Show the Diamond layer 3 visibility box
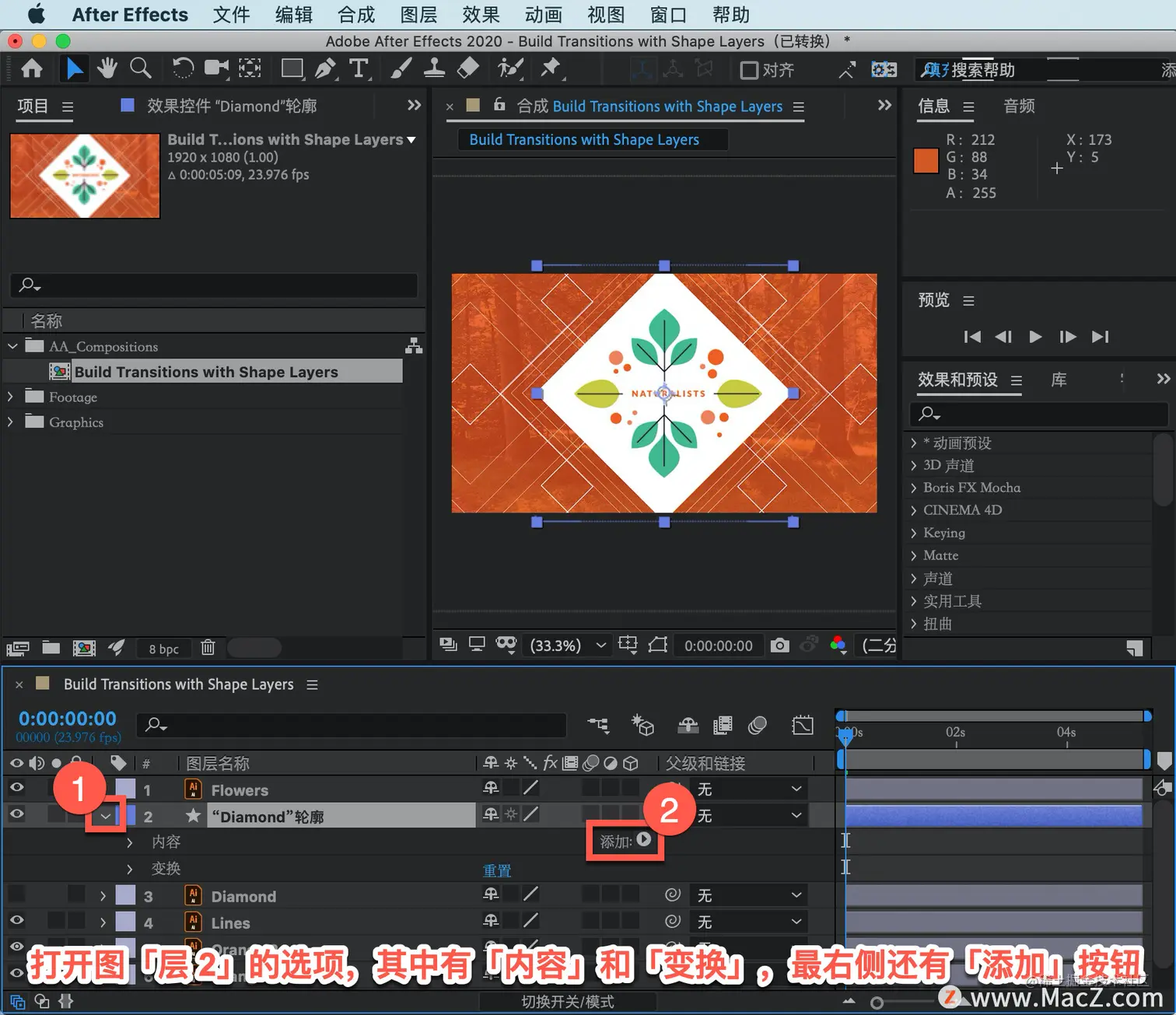Image resolution: width=1176 pixels, height=1015 pixels. tap(16, 894)
